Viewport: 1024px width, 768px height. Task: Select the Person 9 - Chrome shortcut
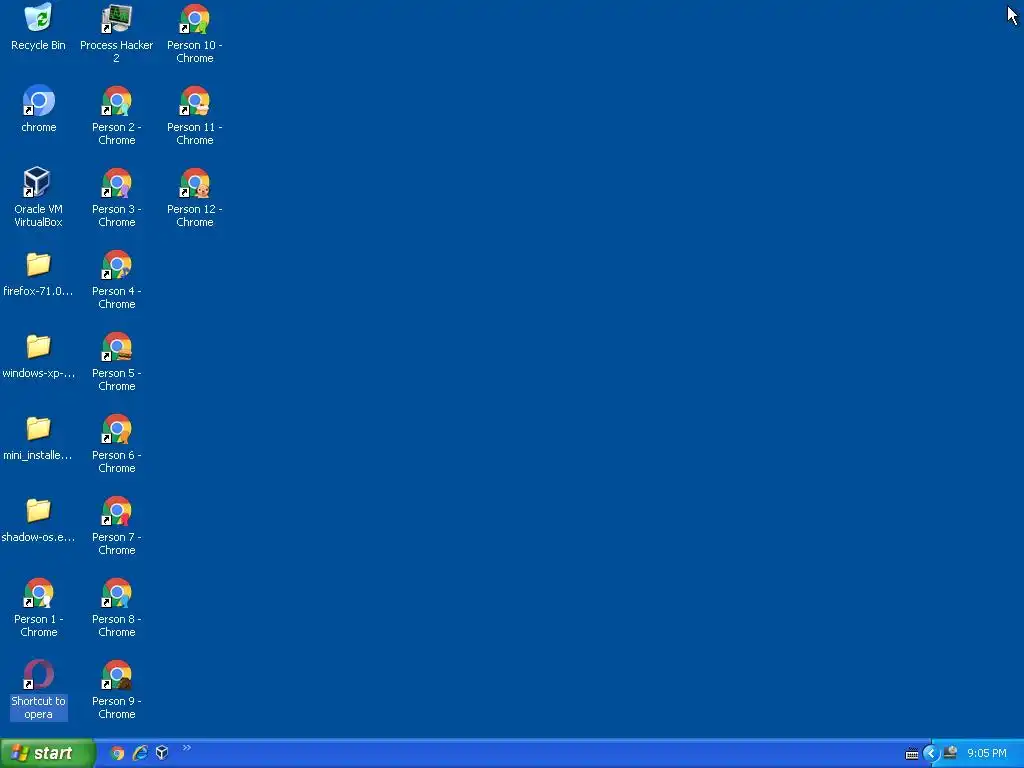116,689
